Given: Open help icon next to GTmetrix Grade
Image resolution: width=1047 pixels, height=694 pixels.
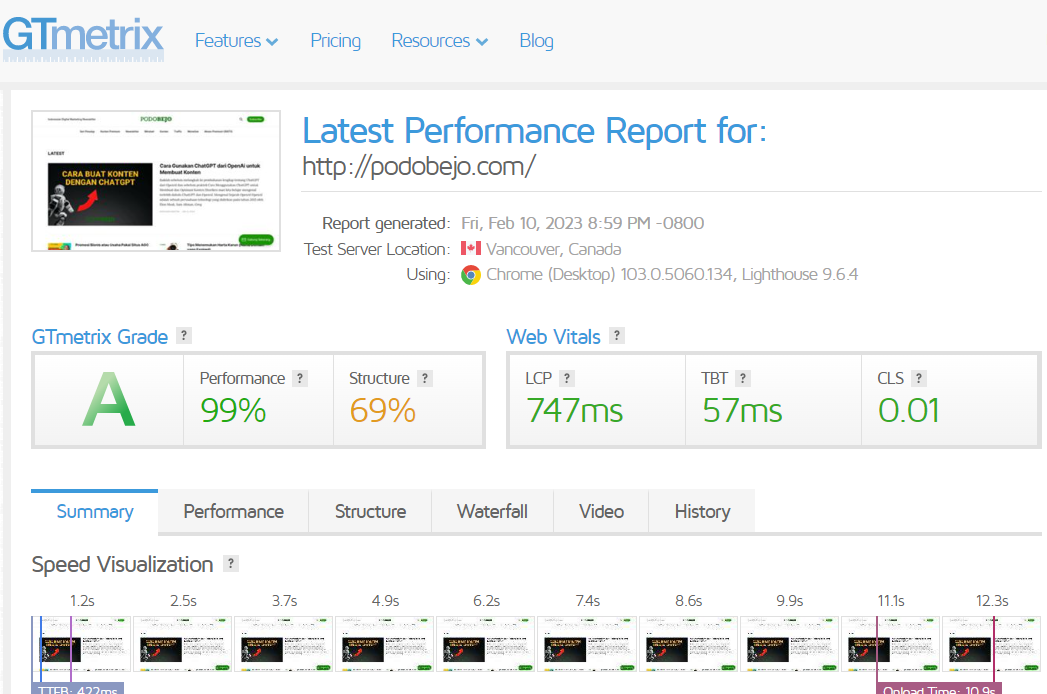Looking at the screenshot, I should [x=184, y=335].
